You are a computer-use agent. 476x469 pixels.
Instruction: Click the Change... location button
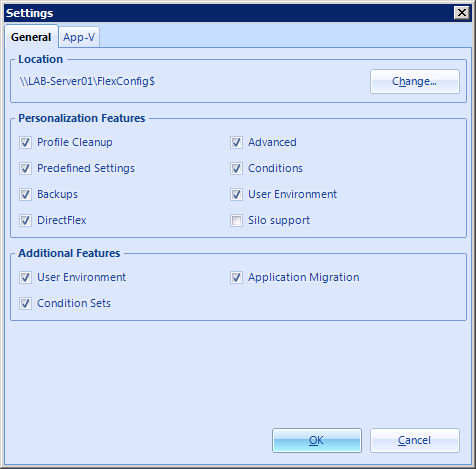point(415,81)
